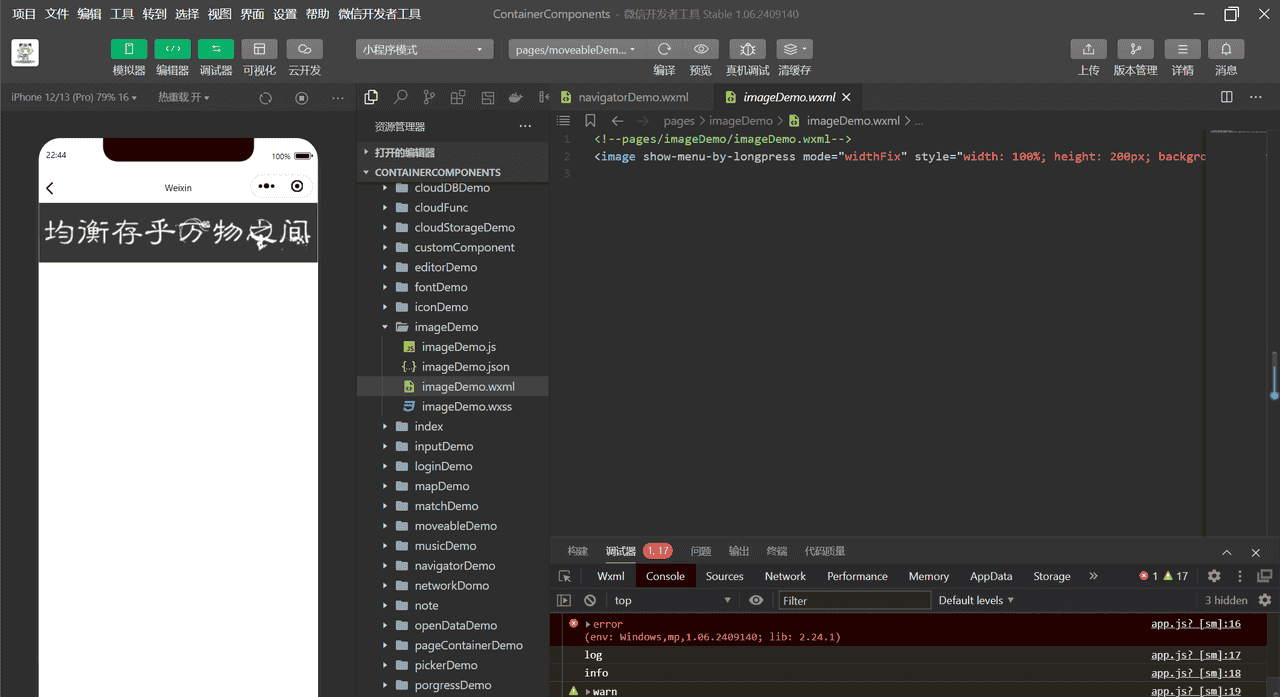Screen dimensions: 1280x697
Task: Start real-device debugging (真机调试)
Action: [x=747, y=49]
